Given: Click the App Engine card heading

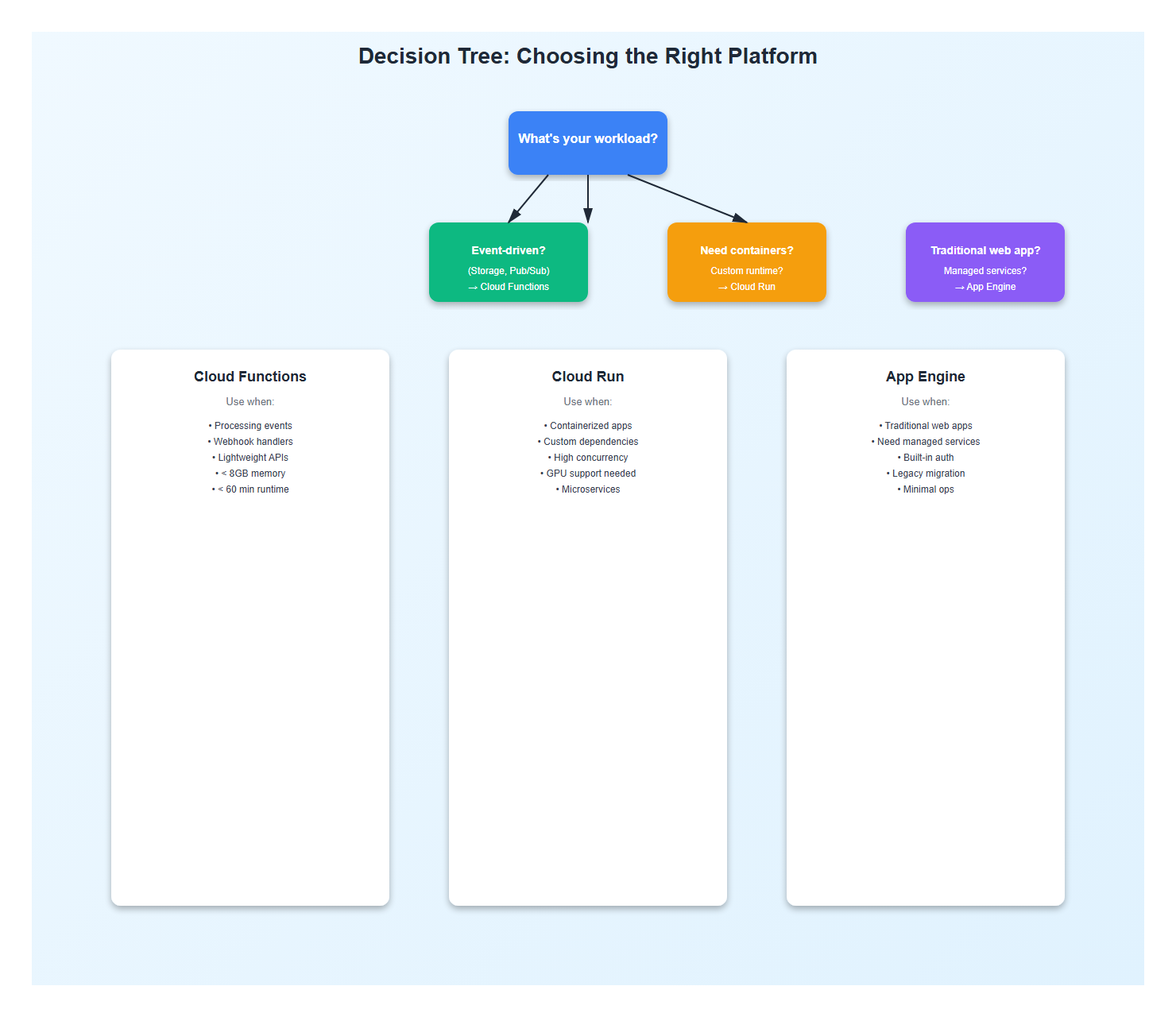Looking at the screenshot, I should [925, 377].
